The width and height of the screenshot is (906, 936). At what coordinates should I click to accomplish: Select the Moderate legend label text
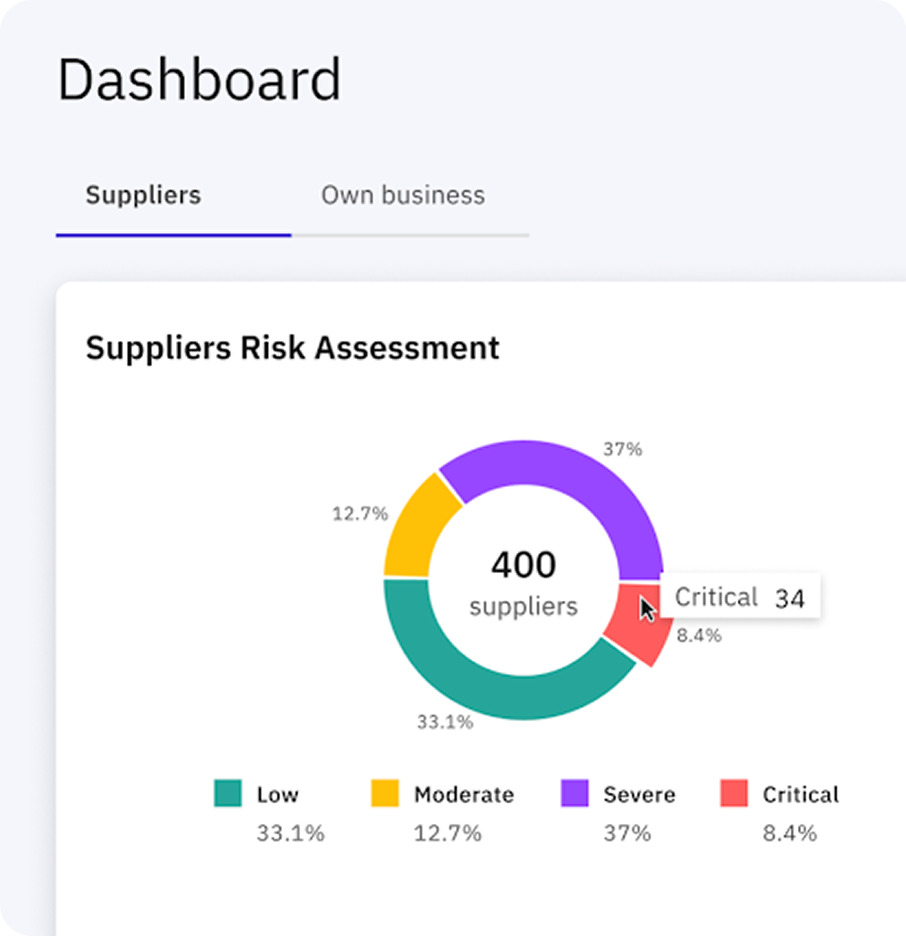(463, 795)
